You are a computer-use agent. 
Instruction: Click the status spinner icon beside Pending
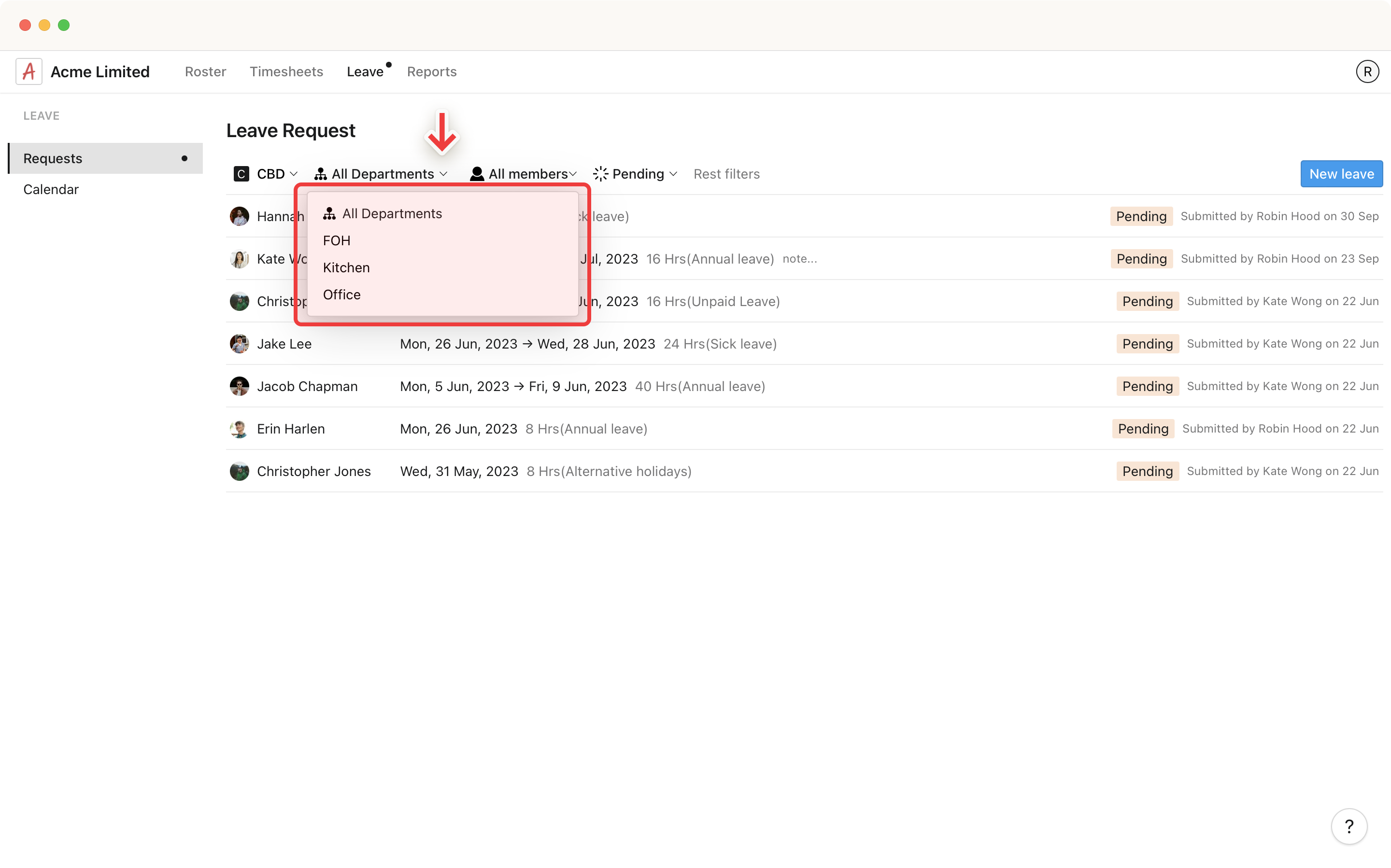tap(600, 173)
